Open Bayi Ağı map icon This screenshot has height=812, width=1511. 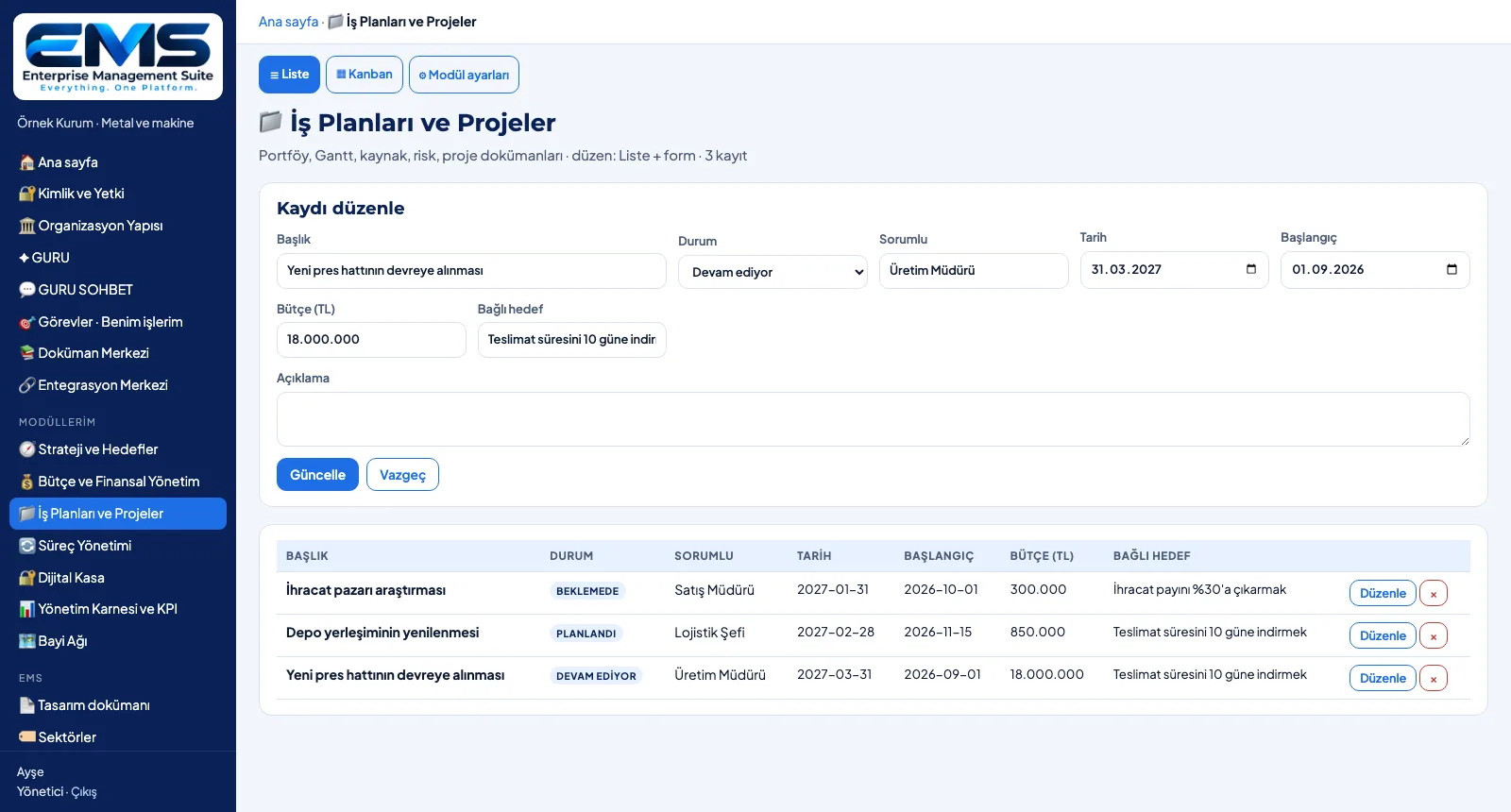click(x=27, y=641)
